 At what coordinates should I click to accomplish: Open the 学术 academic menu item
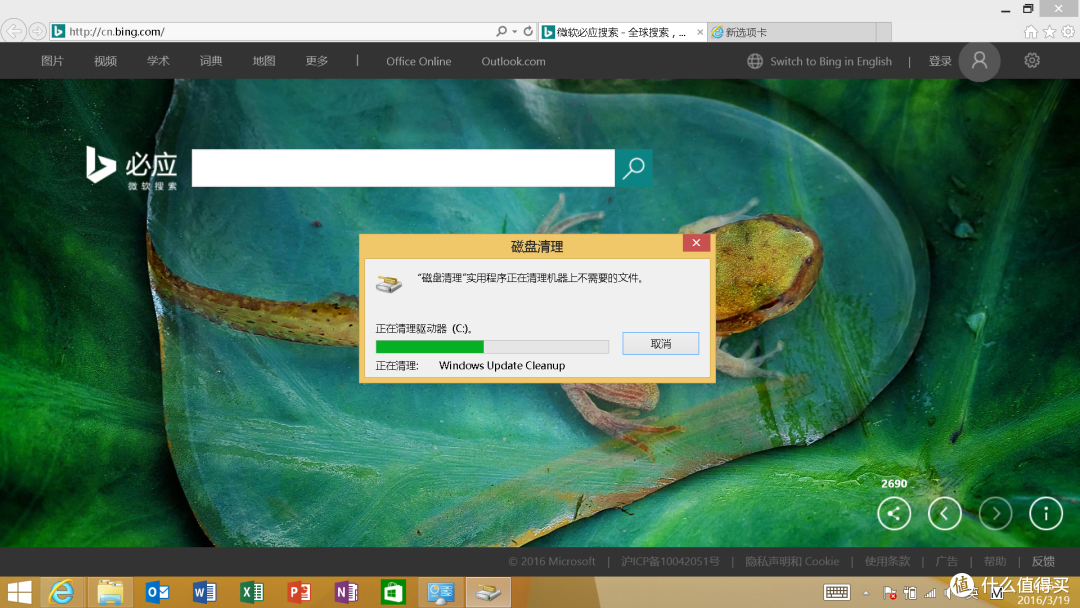click(x=158, y=61)
